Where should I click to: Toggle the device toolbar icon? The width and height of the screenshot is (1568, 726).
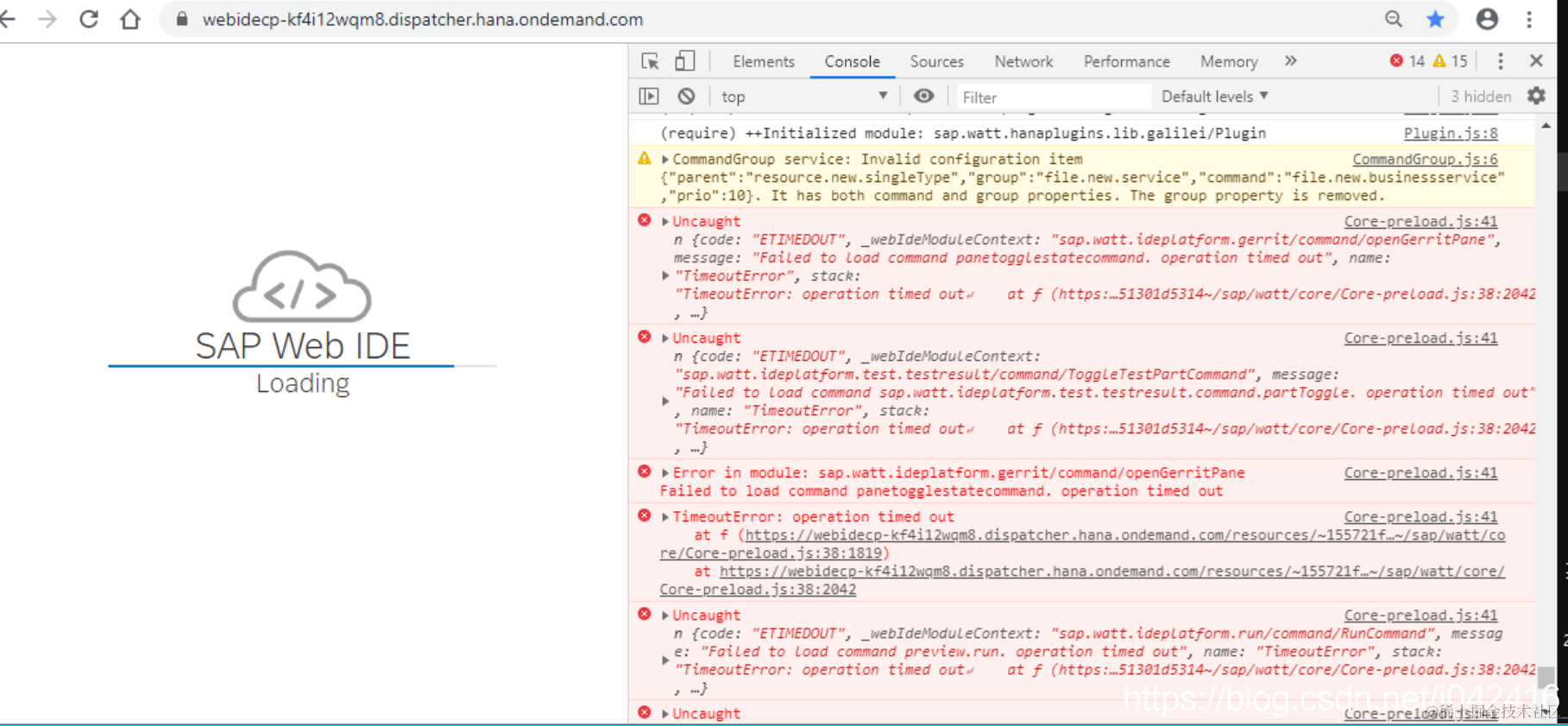(x=684, y=60)
